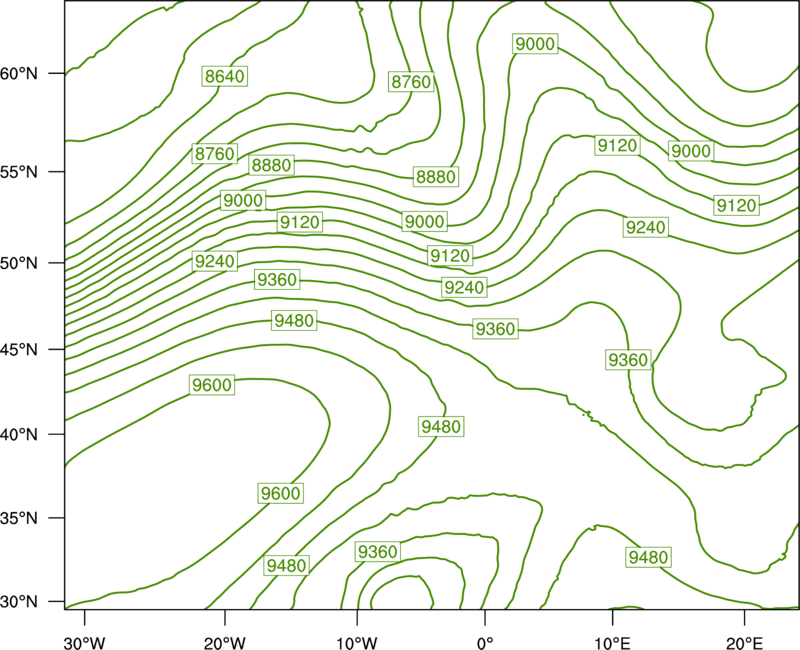Click the 0° longitude axis label
This screenshot has width=800, height=650.
(x=485, y=643)
